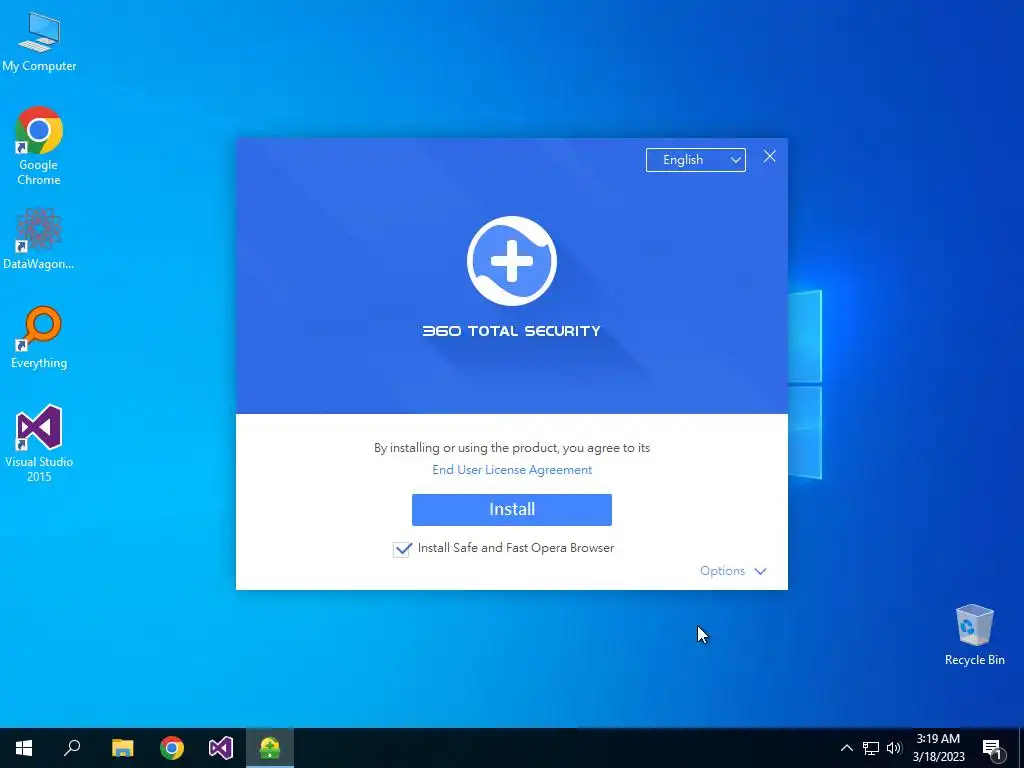Select the DataWagon desktop shortcut
Screen dimensions: 1024x768
pos(39,239)
